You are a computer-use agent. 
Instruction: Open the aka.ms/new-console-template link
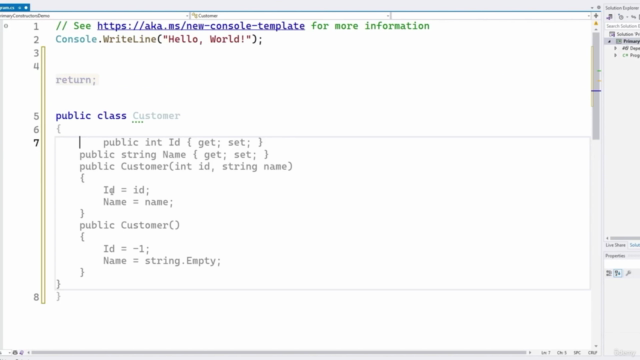pyautogui.click(x=201, y=26)
